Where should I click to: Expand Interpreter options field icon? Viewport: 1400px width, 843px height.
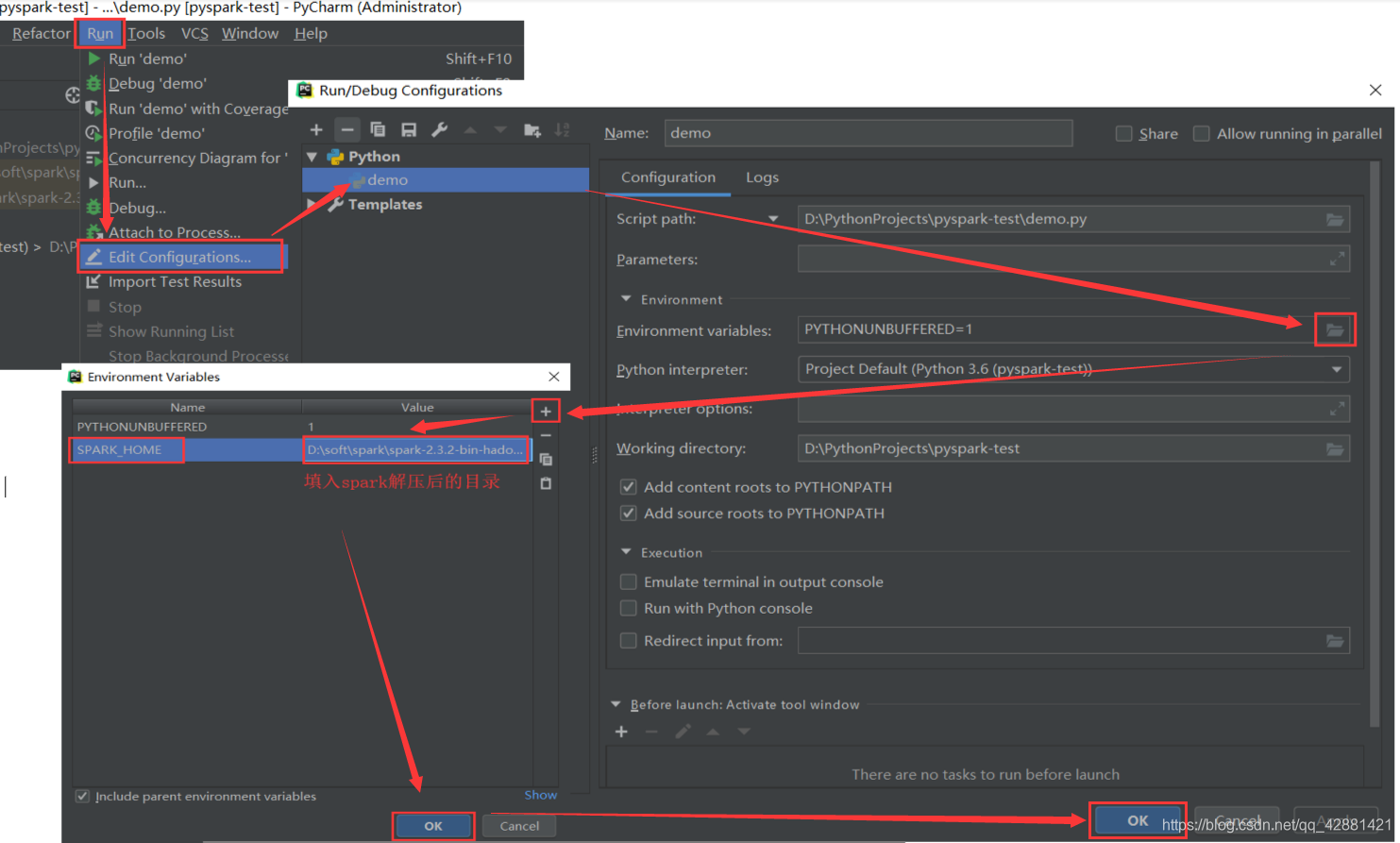click(x=1337, y=409)
